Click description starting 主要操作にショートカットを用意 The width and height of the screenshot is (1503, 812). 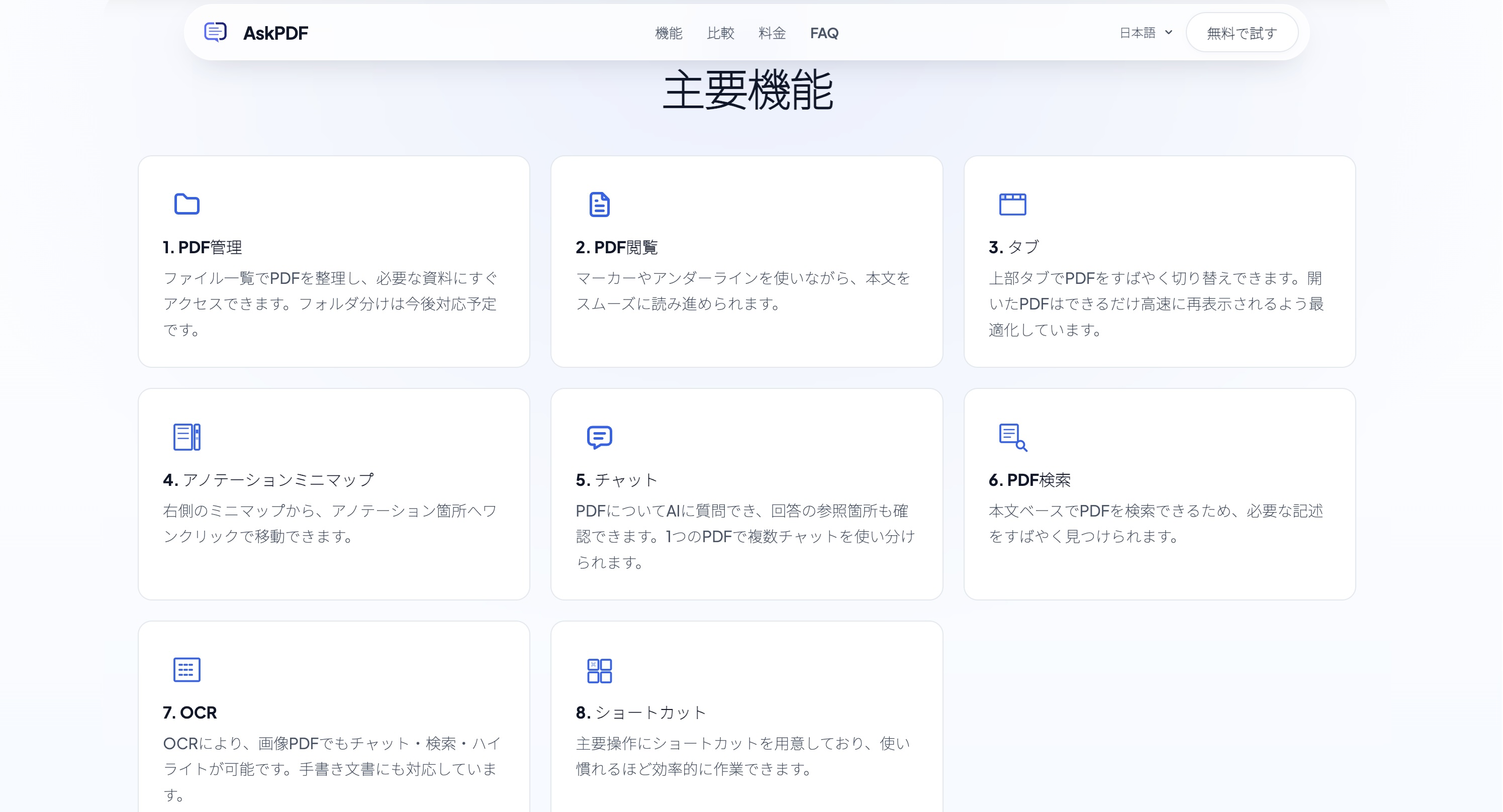[743, 756]
